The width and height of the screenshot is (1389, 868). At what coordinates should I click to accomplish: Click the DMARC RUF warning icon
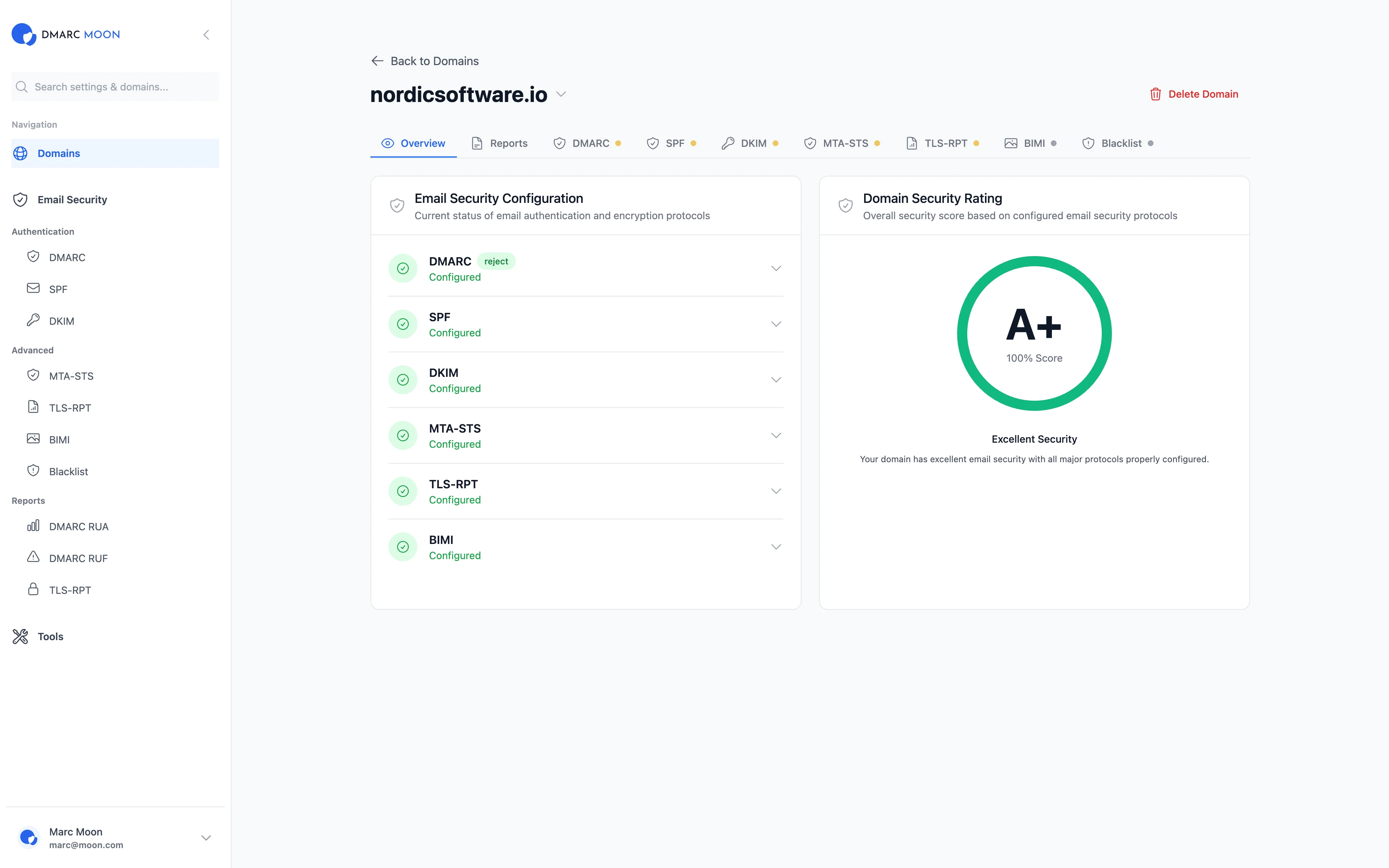coord(33,557)
